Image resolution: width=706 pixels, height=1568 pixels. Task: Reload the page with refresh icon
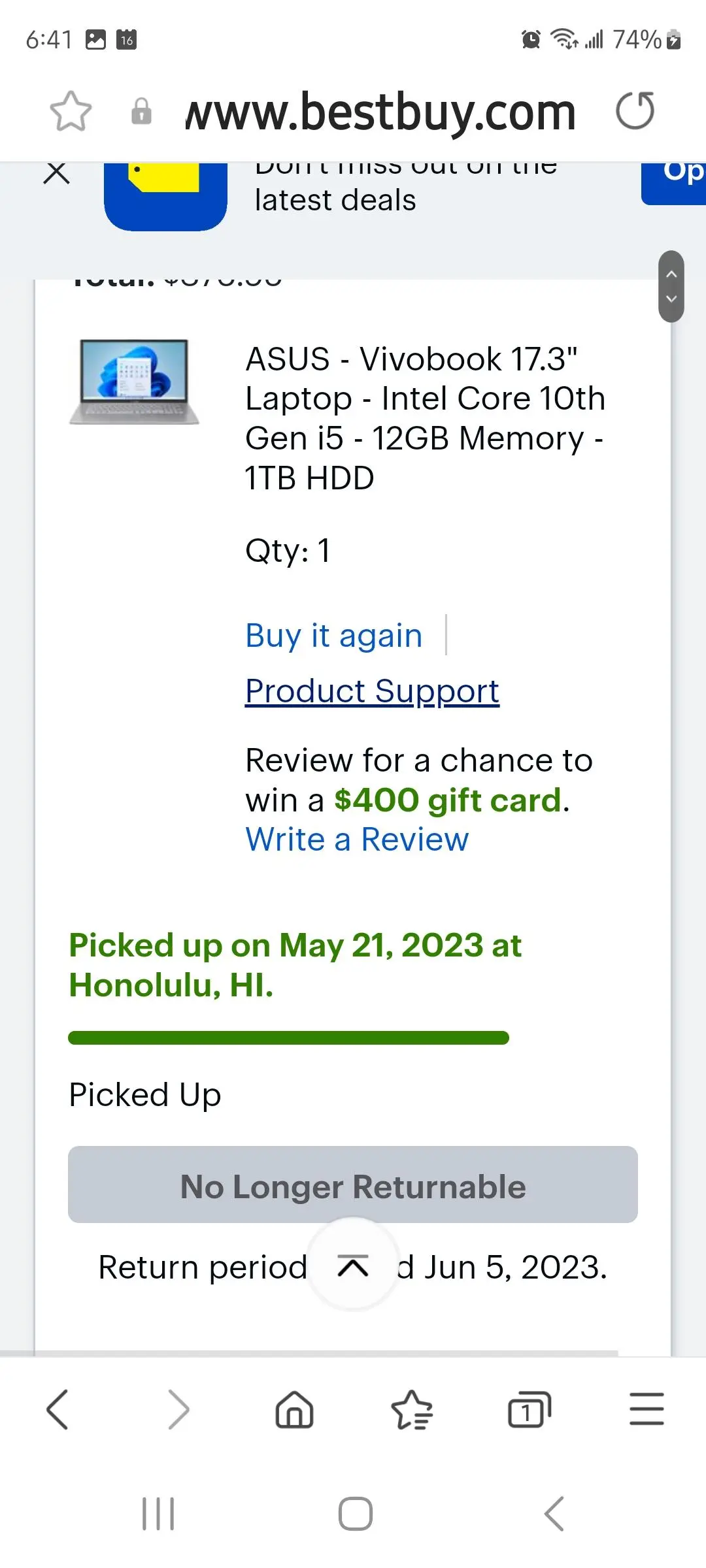point(635,111)
